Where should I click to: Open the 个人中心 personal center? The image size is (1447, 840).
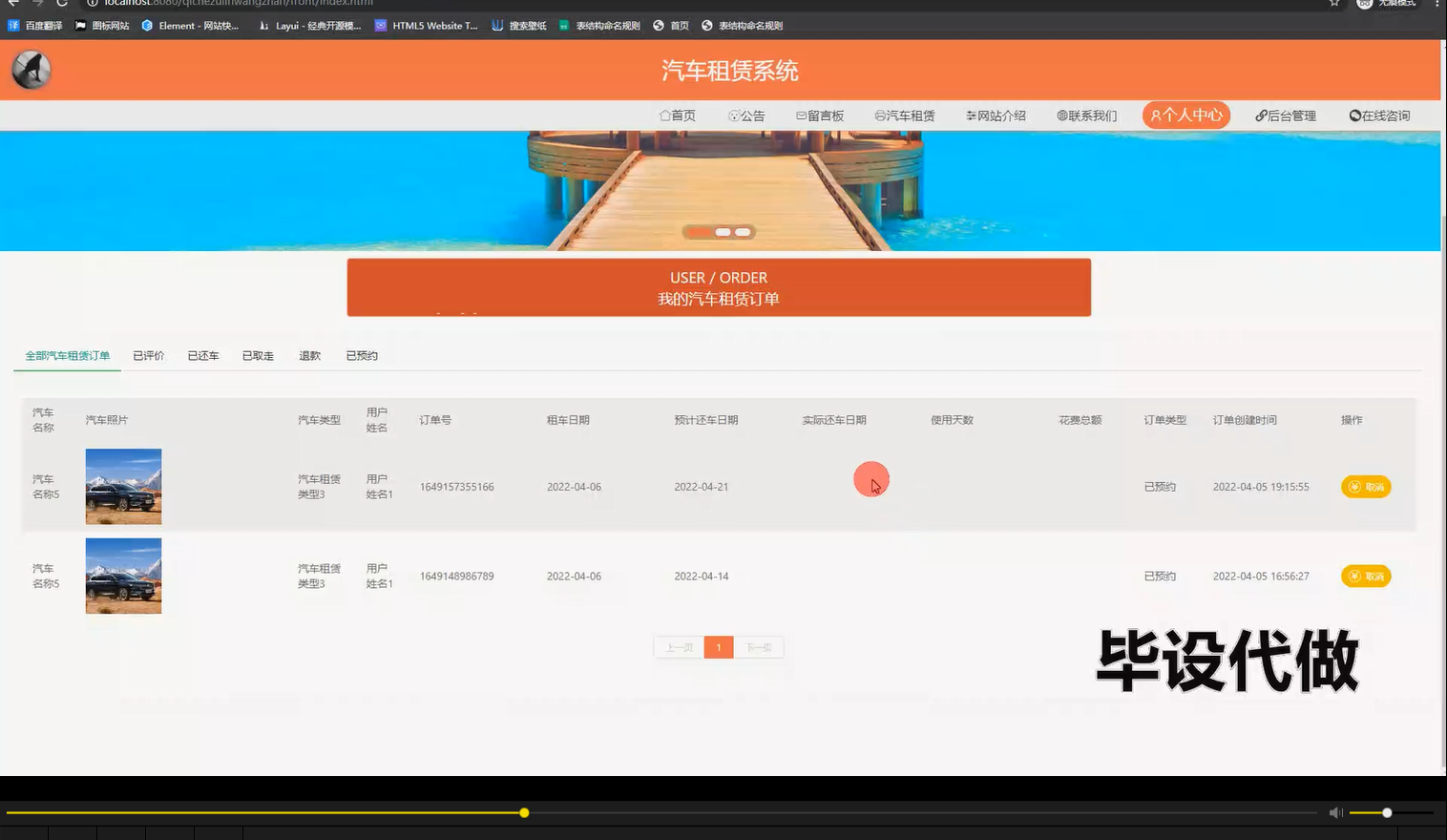tap(1185, 115)
